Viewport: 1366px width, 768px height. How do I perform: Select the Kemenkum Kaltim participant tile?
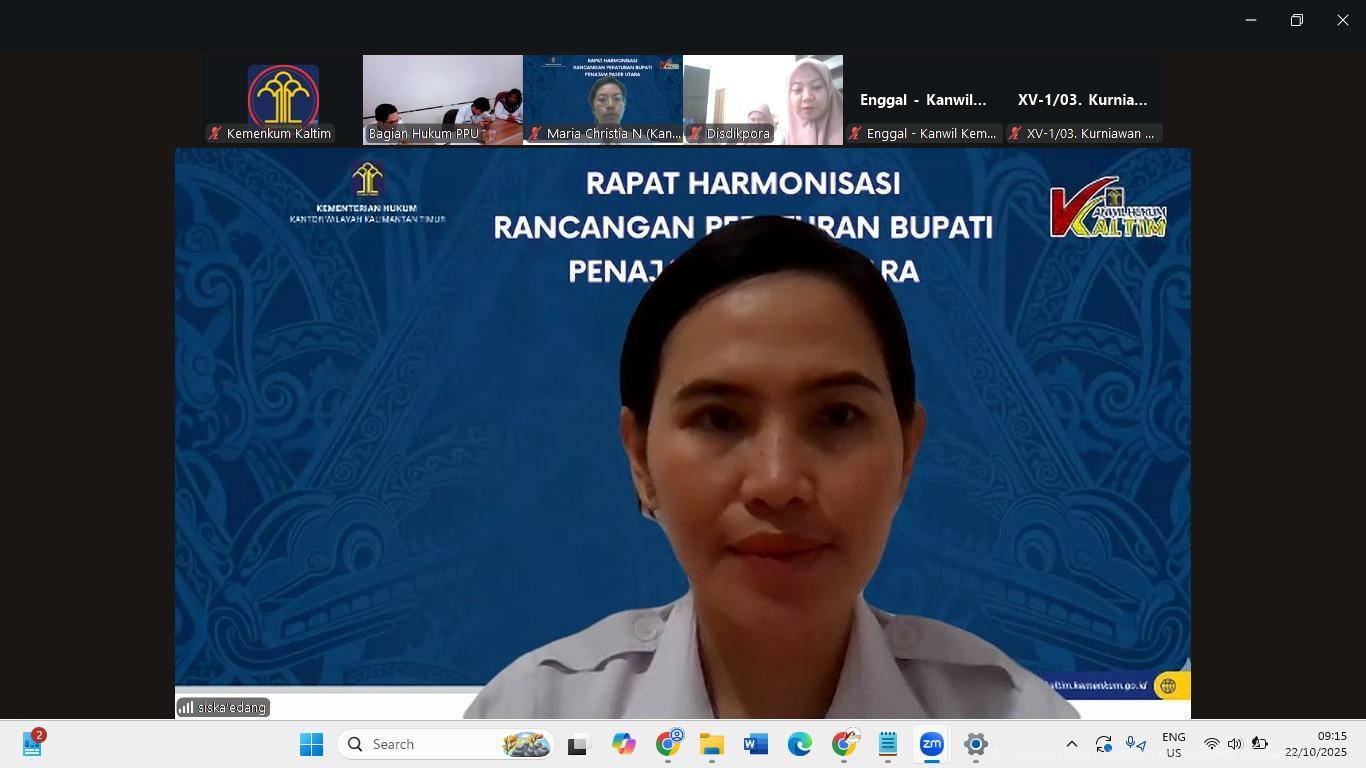click(x=282, y=100)
